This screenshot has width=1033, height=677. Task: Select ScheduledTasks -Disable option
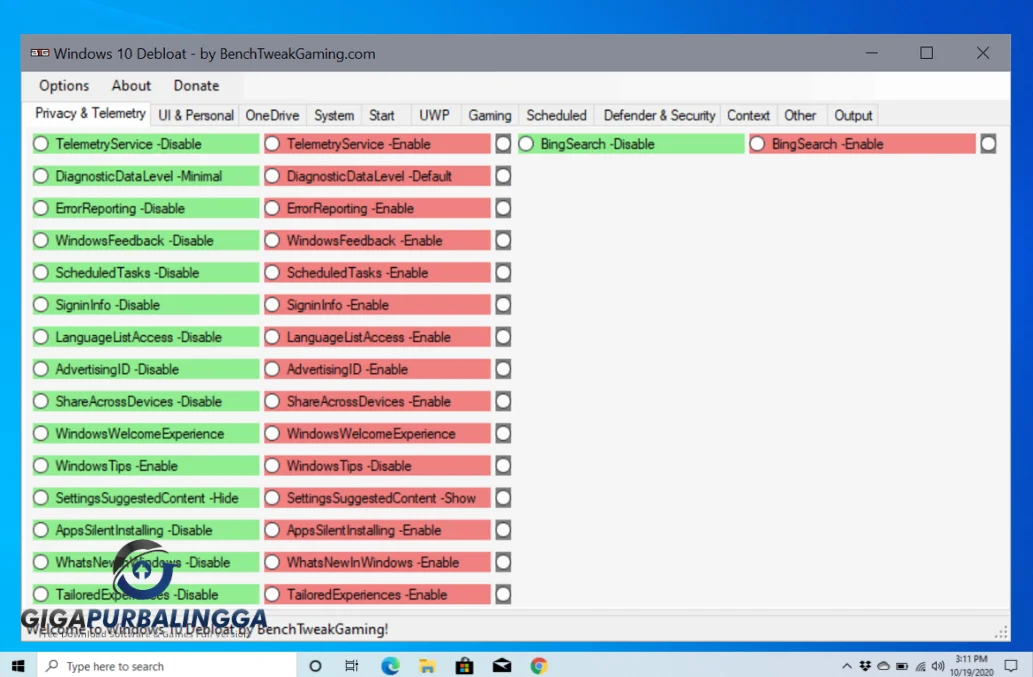click(146, 273)
